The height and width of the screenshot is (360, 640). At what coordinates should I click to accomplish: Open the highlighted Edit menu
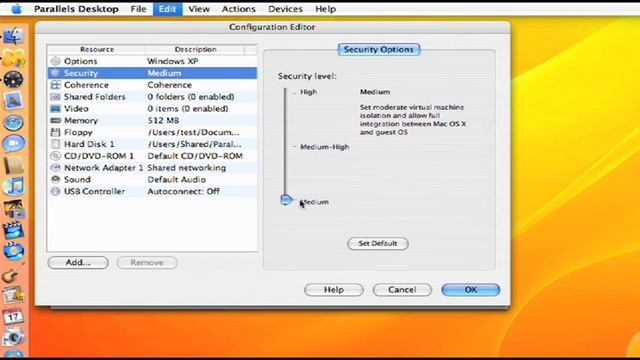(x=167, y=9)
